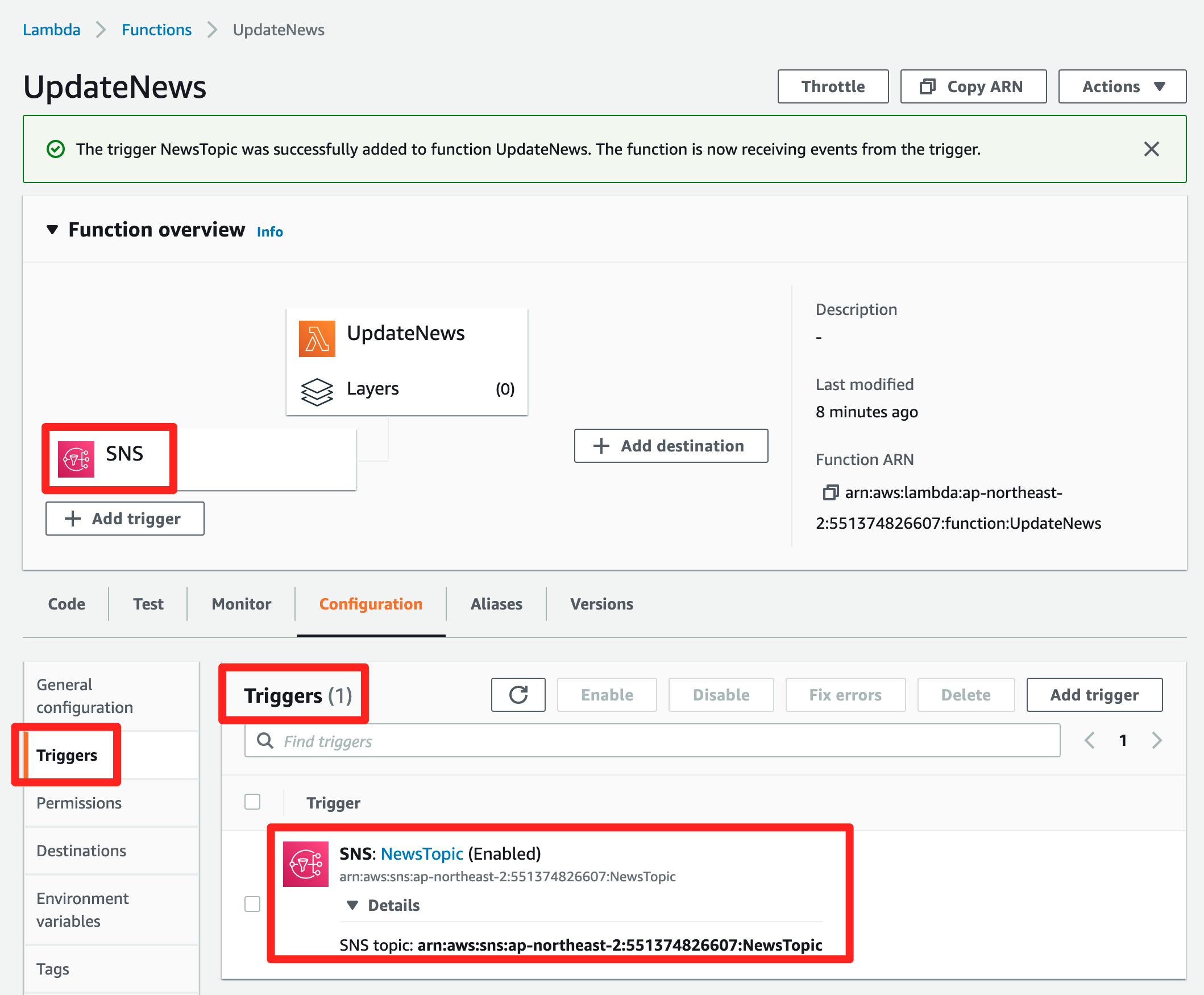
Task: Go to next triggers page
Action: coord(1157,740)
